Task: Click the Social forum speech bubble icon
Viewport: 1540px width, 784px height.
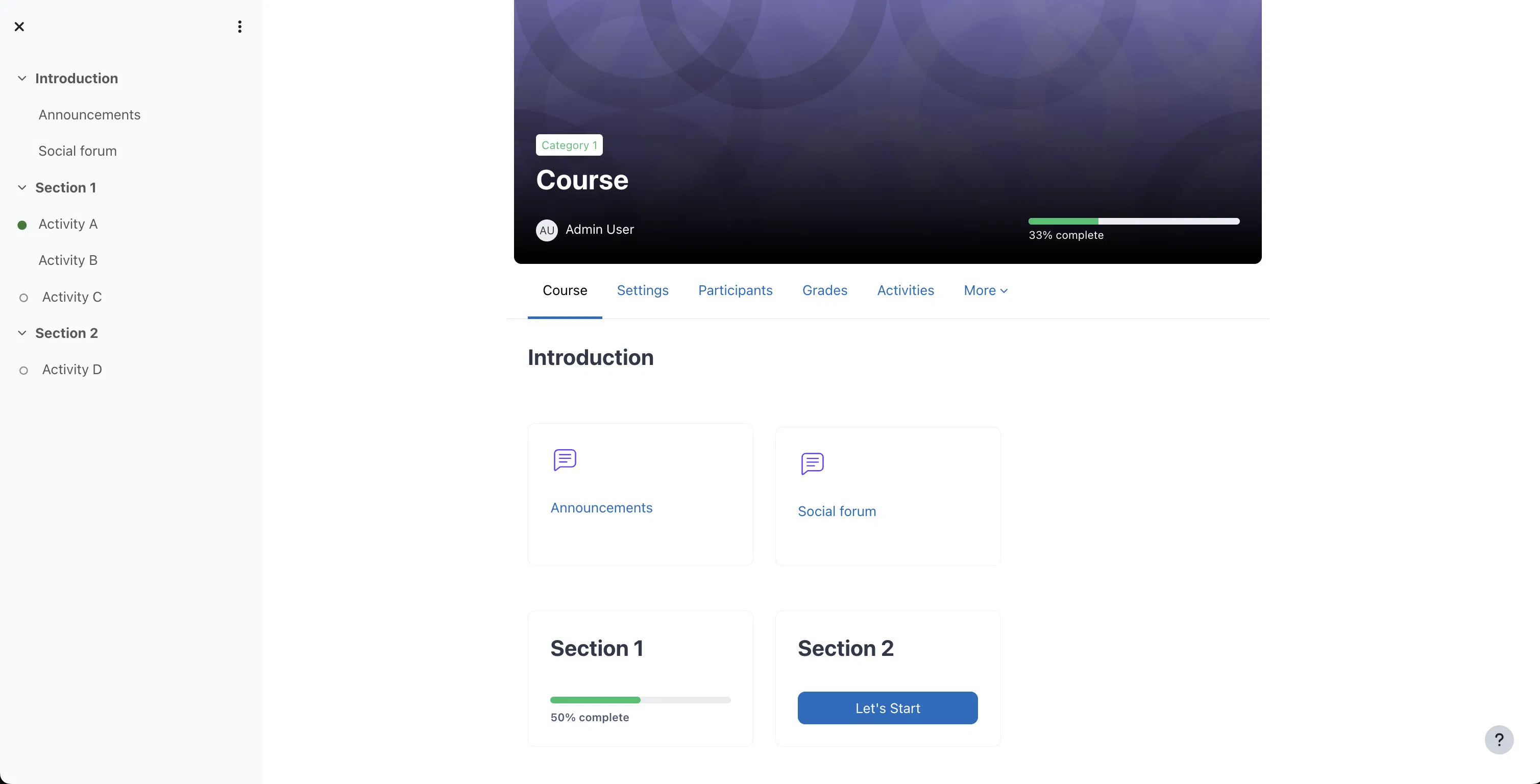Action: (812, 463)
